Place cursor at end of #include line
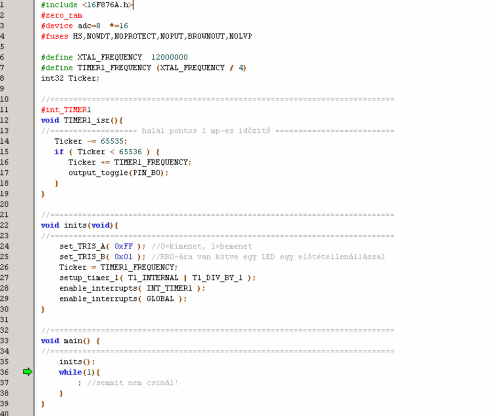 133,5
